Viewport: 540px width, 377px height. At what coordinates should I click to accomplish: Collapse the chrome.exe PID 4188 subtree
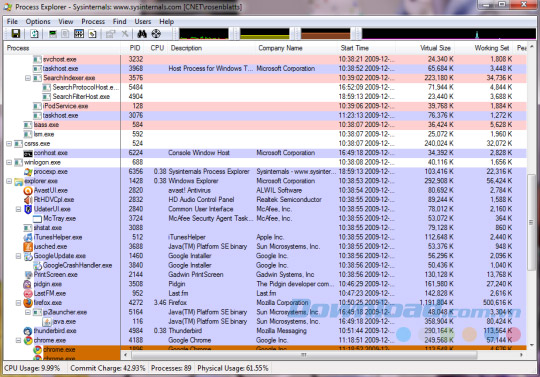[x=19, y=340]
